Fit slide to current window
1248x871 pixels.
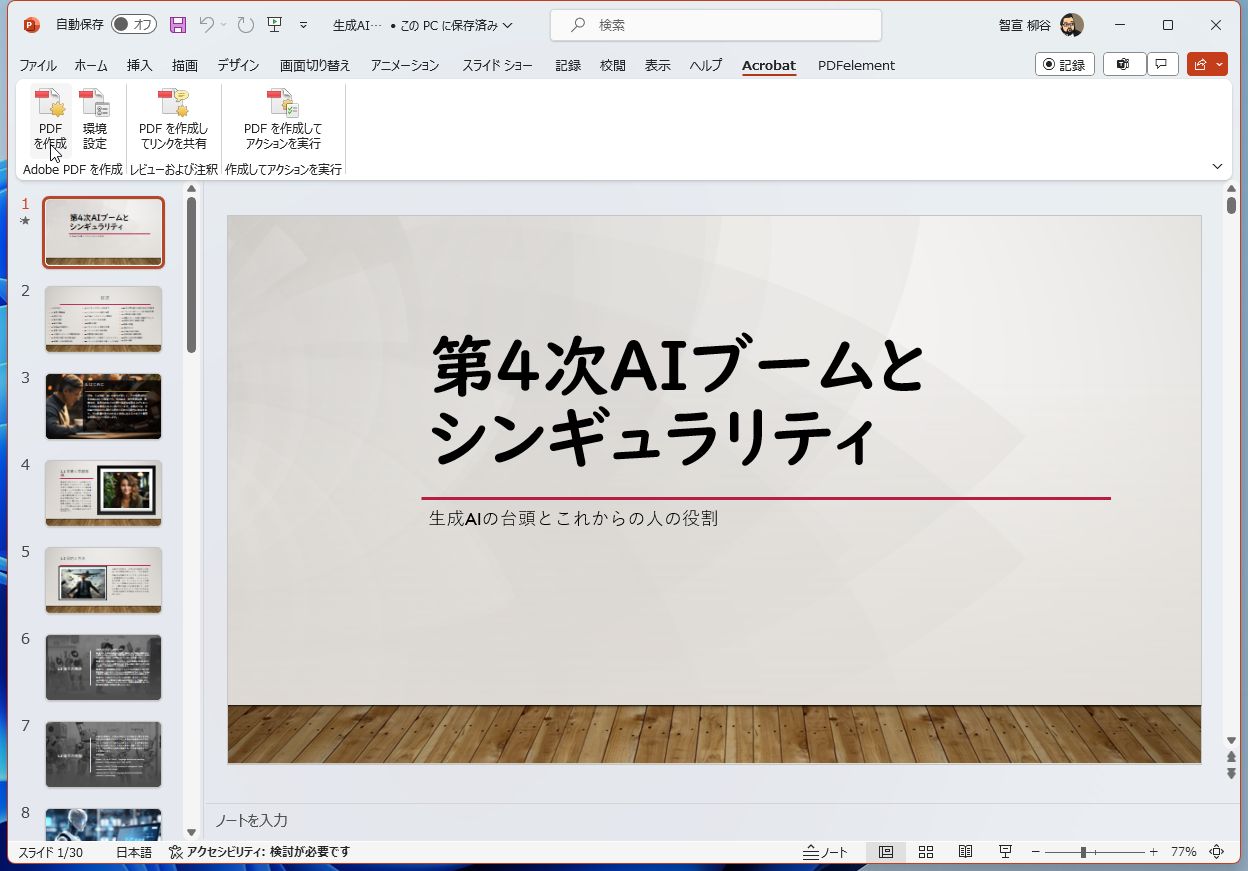pyautogui.click(x=1216, y=851)
